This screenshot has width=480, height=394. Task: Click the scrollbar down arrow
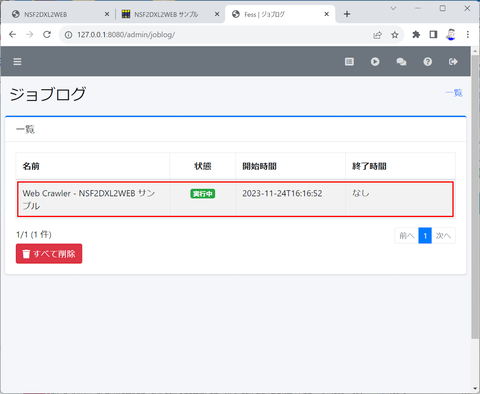click(475, 389)
